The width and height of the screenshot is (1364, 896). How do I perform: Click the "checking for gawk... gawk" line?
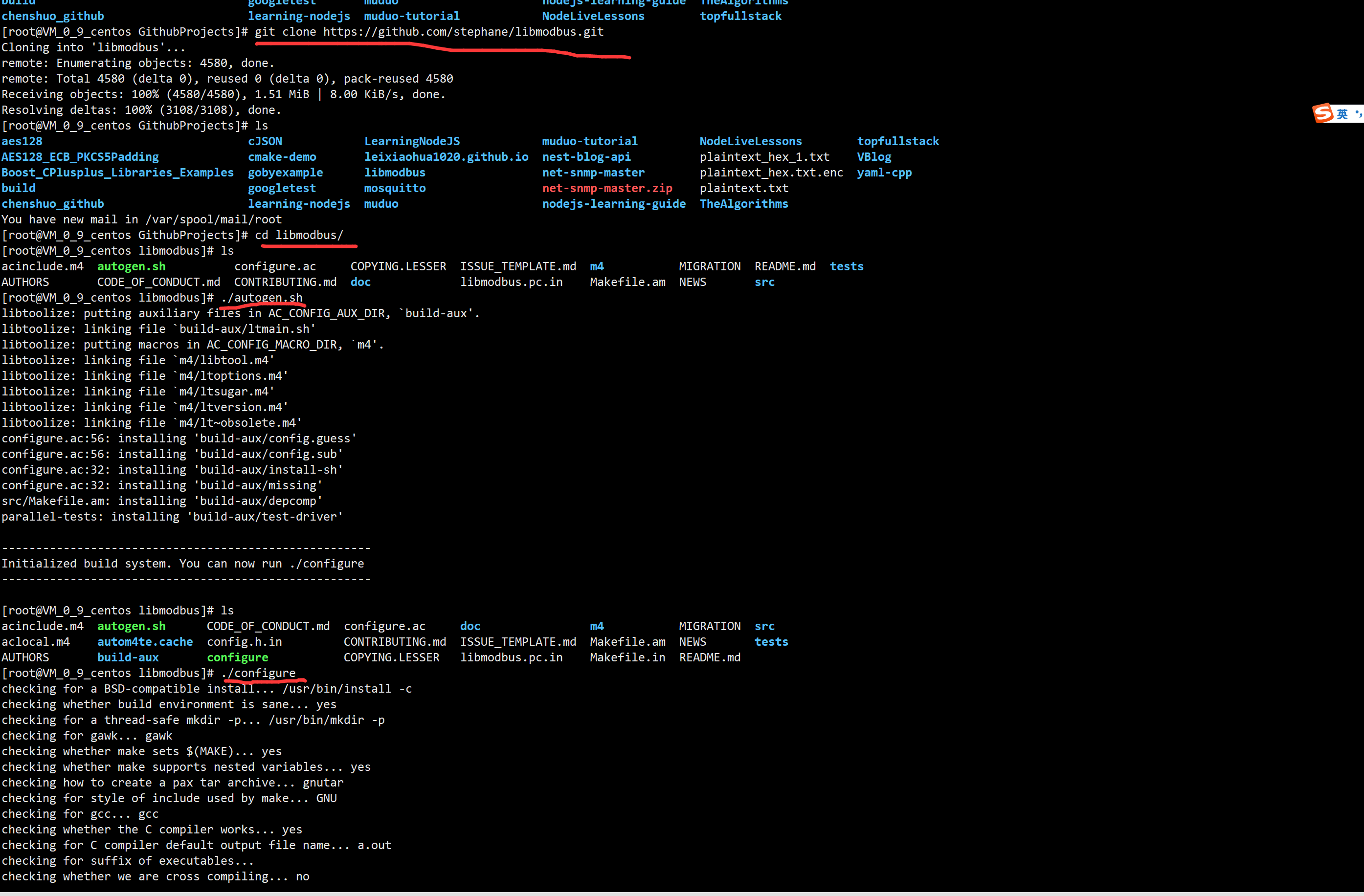pos(87,736)
